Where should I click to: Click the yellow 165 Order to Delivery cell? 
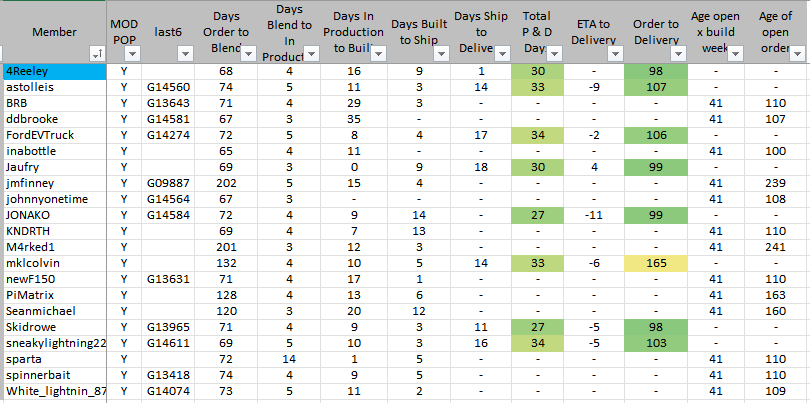tap(656, 264)
